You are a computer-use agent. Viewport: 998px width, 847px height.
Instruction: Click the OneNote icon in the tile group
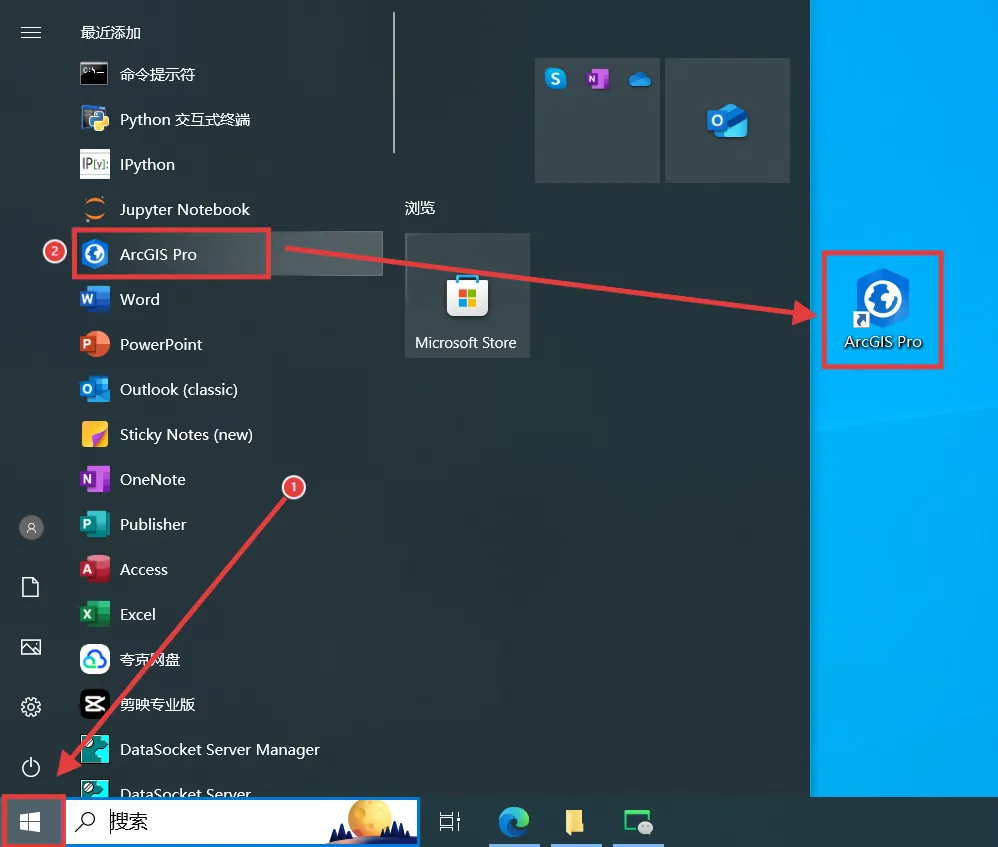pos(597,78)
